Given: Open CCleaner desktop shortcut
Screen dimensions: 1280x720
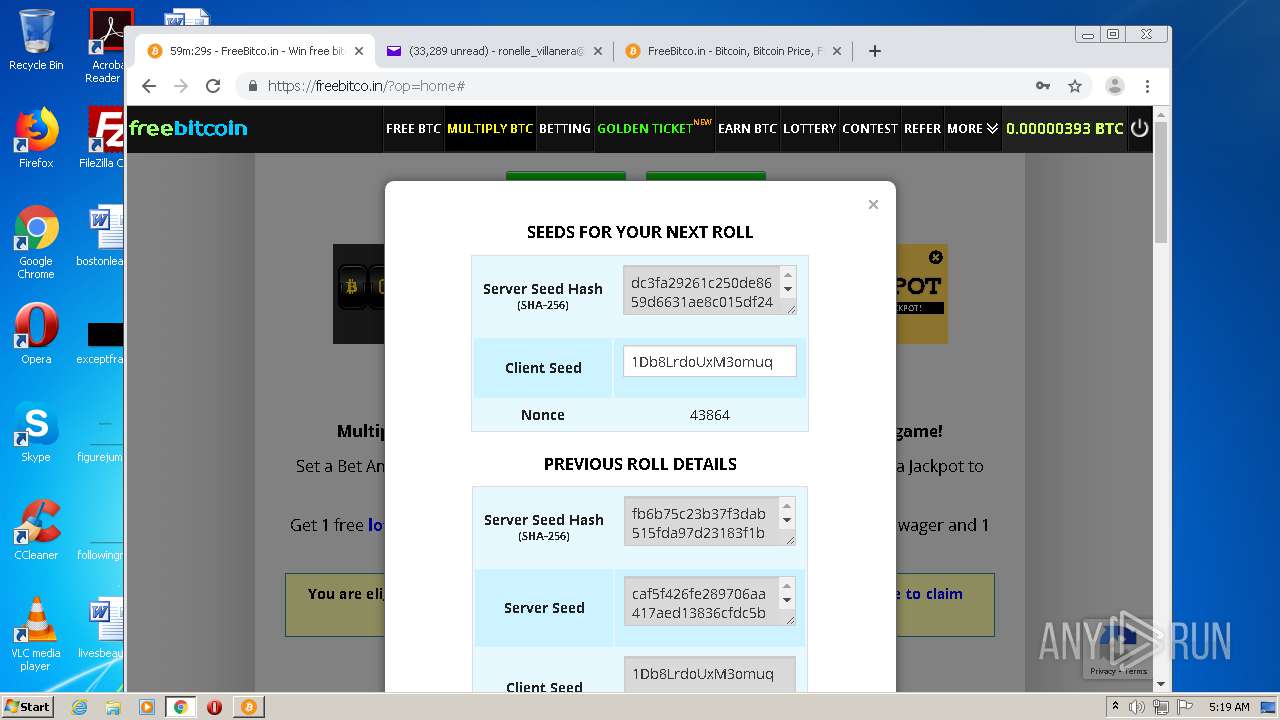Looking at the screenshot, I should click(36, 530).
